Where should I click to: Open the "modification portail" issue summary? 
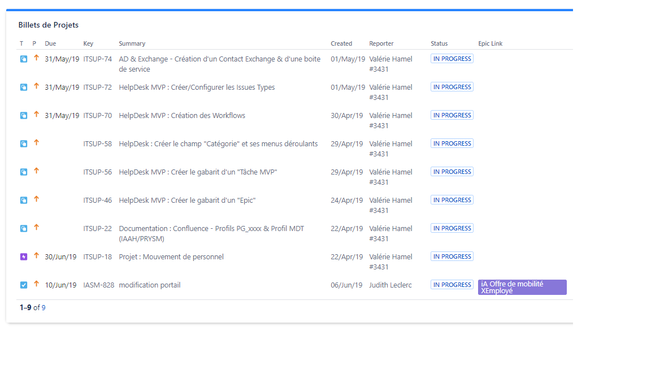point(149,285)
